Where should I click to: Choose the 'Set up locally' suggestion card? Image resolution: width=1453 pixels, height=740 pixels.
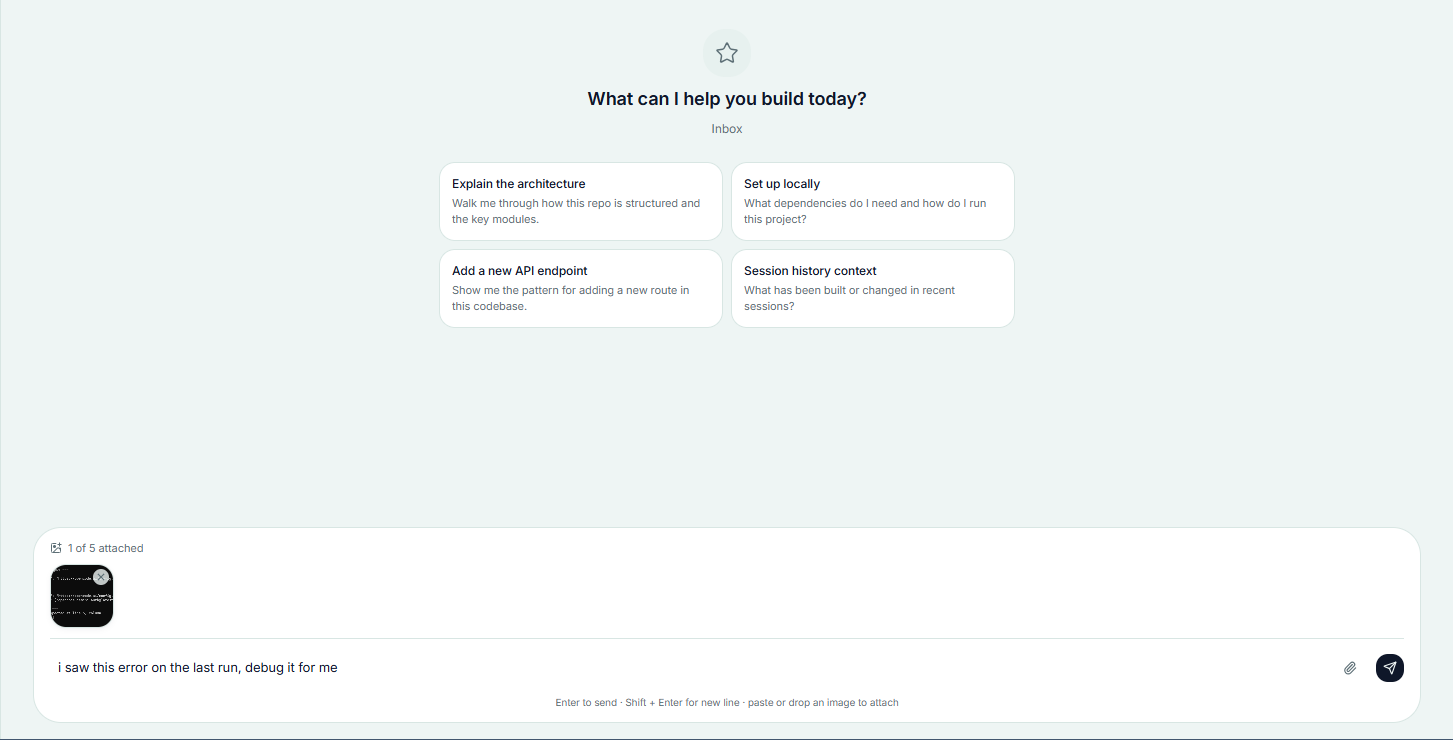pyautogui.click(x=873, y=201)
